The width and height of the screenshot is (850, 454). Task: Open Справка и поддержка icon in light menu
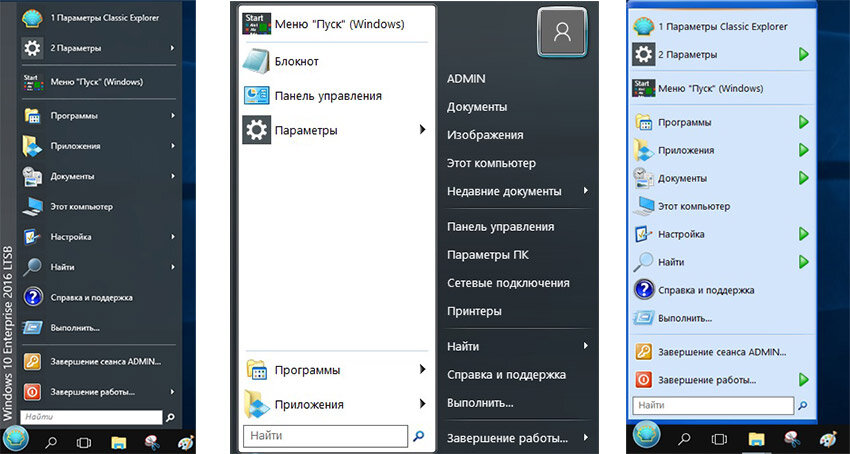(644, 290)
